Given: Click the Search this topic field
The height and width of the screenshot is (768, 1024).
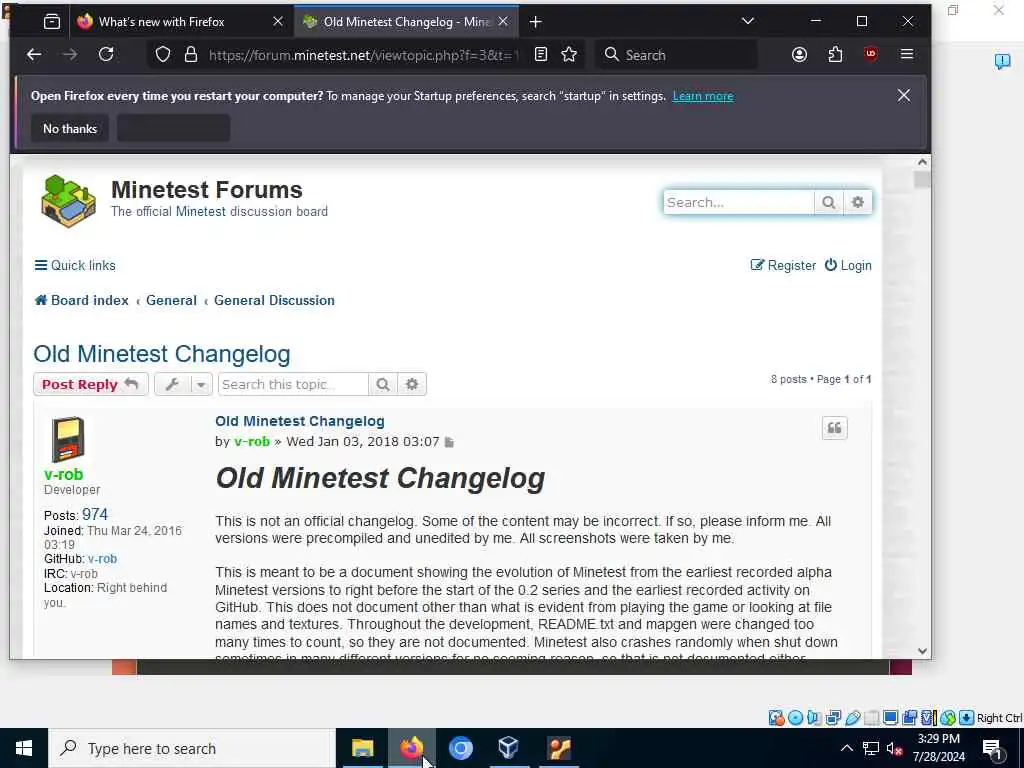Looking at the screenshot, I should 293,384.
